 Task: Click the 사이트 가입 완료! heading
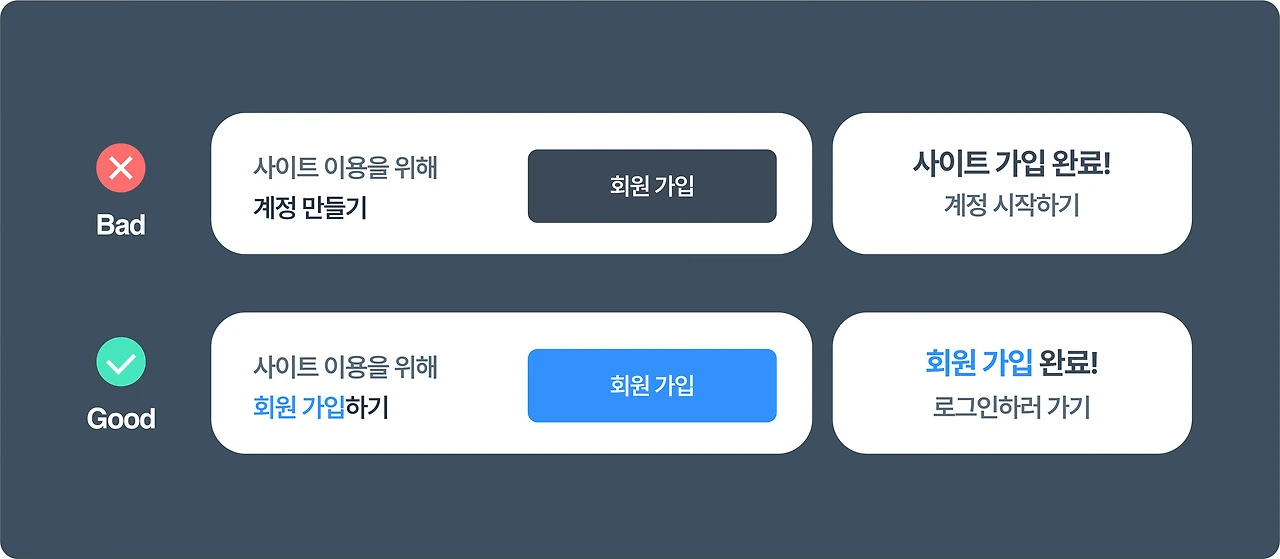tap(1012, 163)
